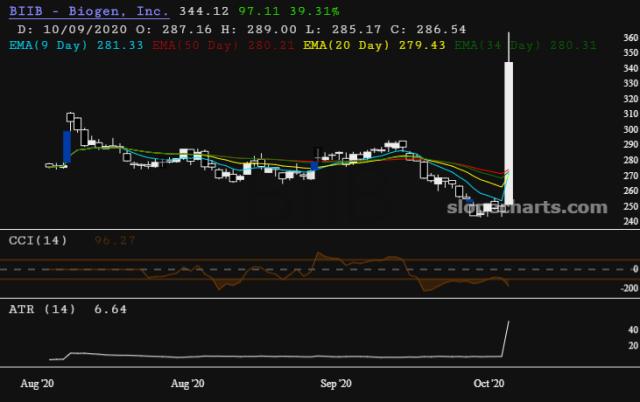Image resolution: width=640 pixels, height=402 pixels.
Task: Select the green EMA(34 Day) legend
Action: coord(526,45)
